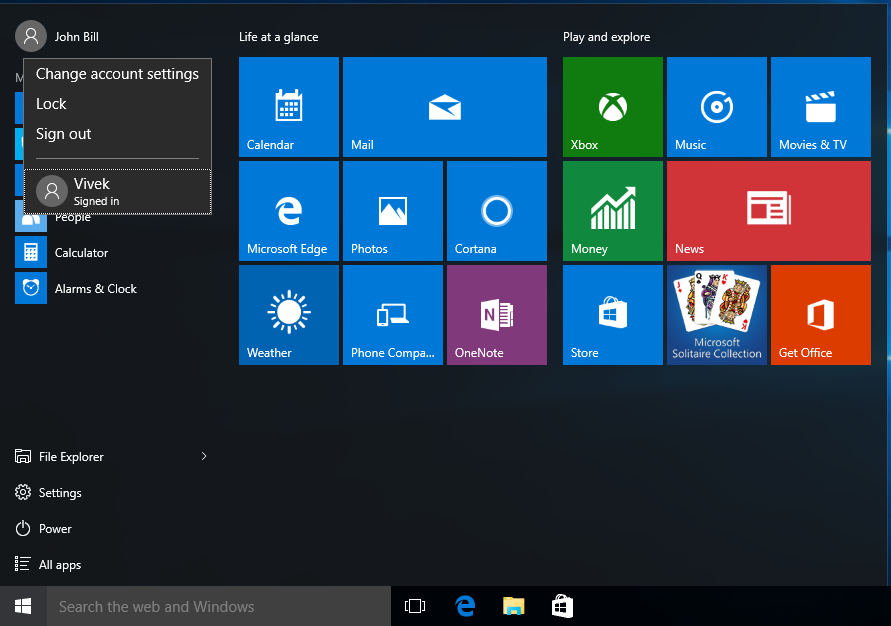Open the Phone Companion tile
The height and width of the screenshot is (626, 891).
(x=393, y=315)
